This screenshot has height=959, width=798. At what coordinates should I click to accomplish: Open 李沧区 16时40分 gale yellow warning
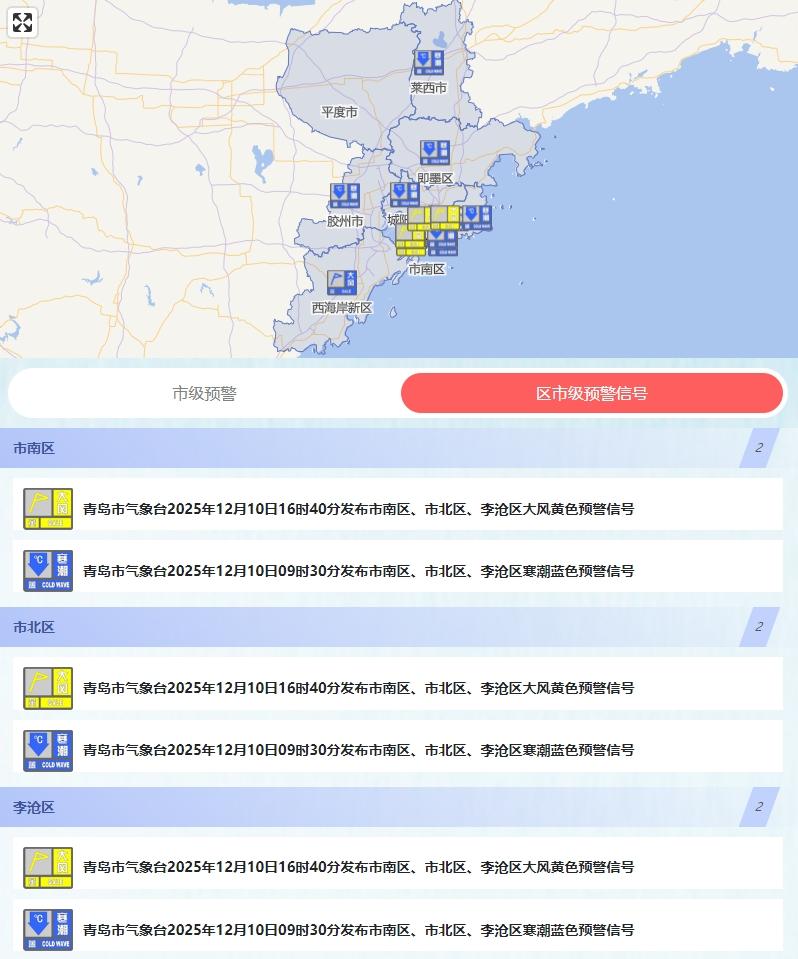(358, 867)
